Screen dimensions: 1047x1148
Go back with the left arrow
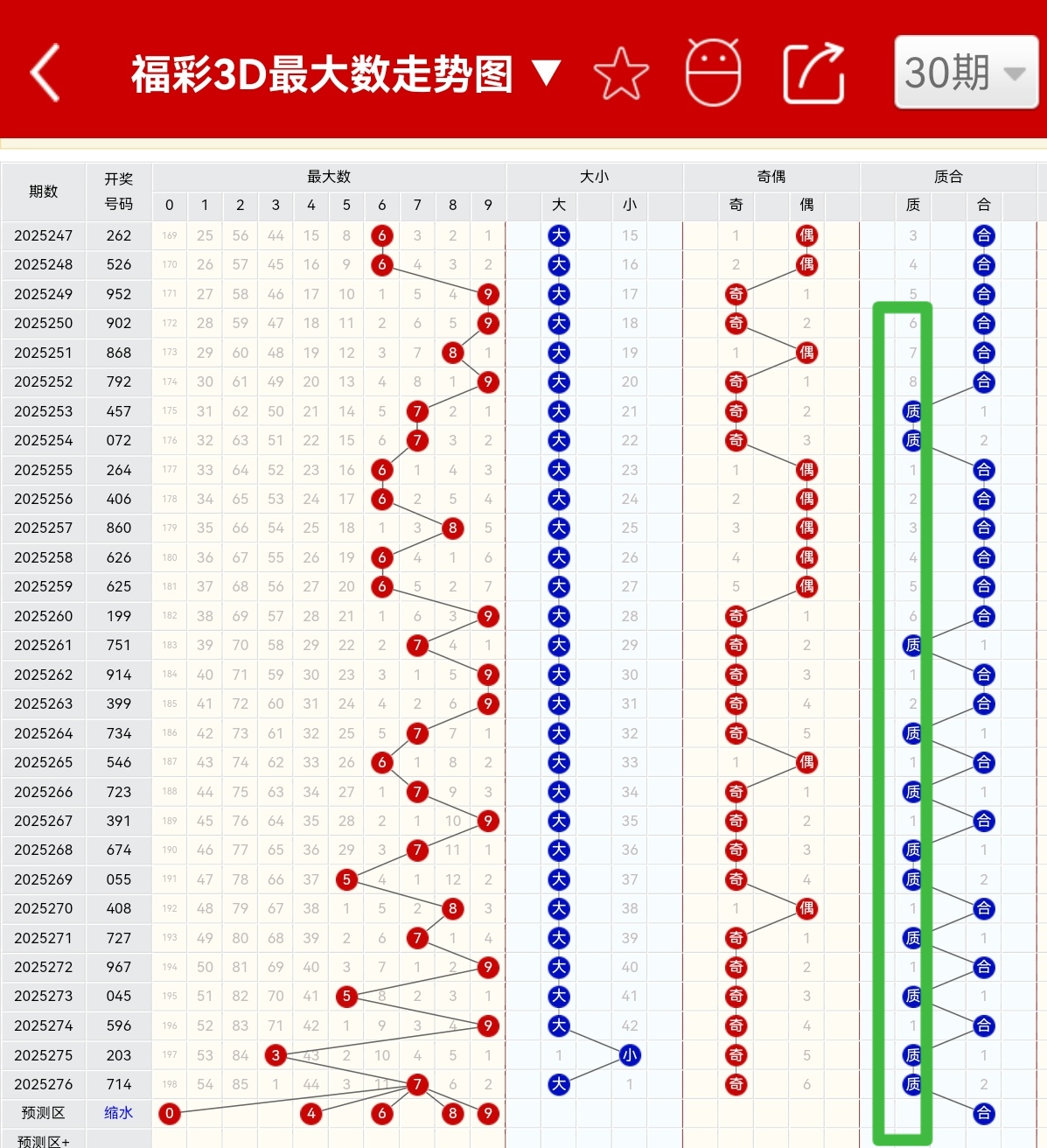tap(45, 73)
